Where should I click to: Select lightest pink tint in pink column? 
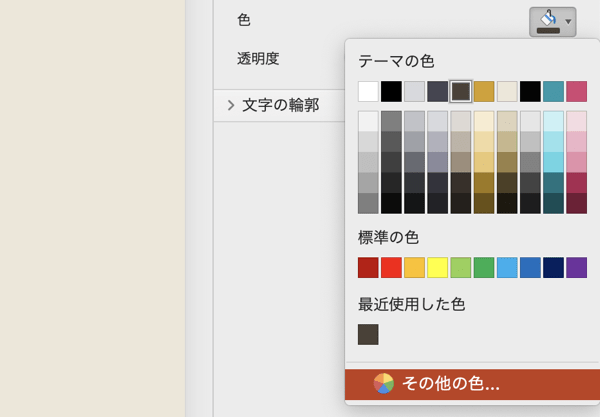point(577,122)
